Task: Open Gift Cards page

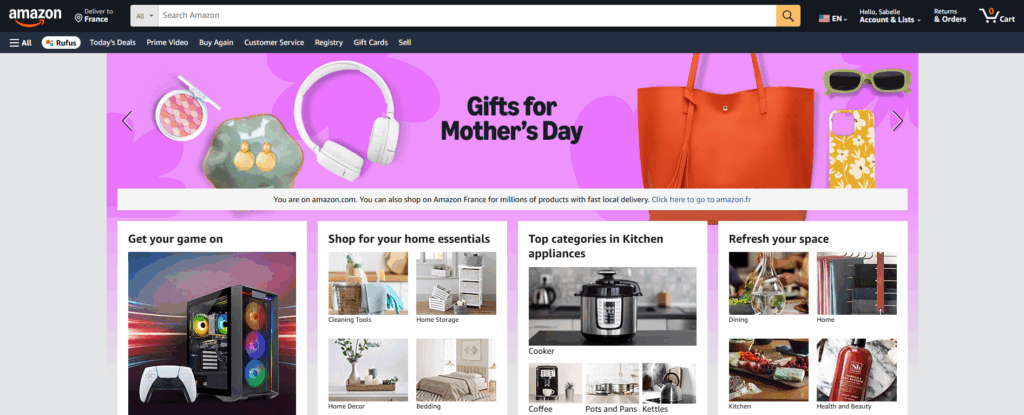Action: coord(370,42)
